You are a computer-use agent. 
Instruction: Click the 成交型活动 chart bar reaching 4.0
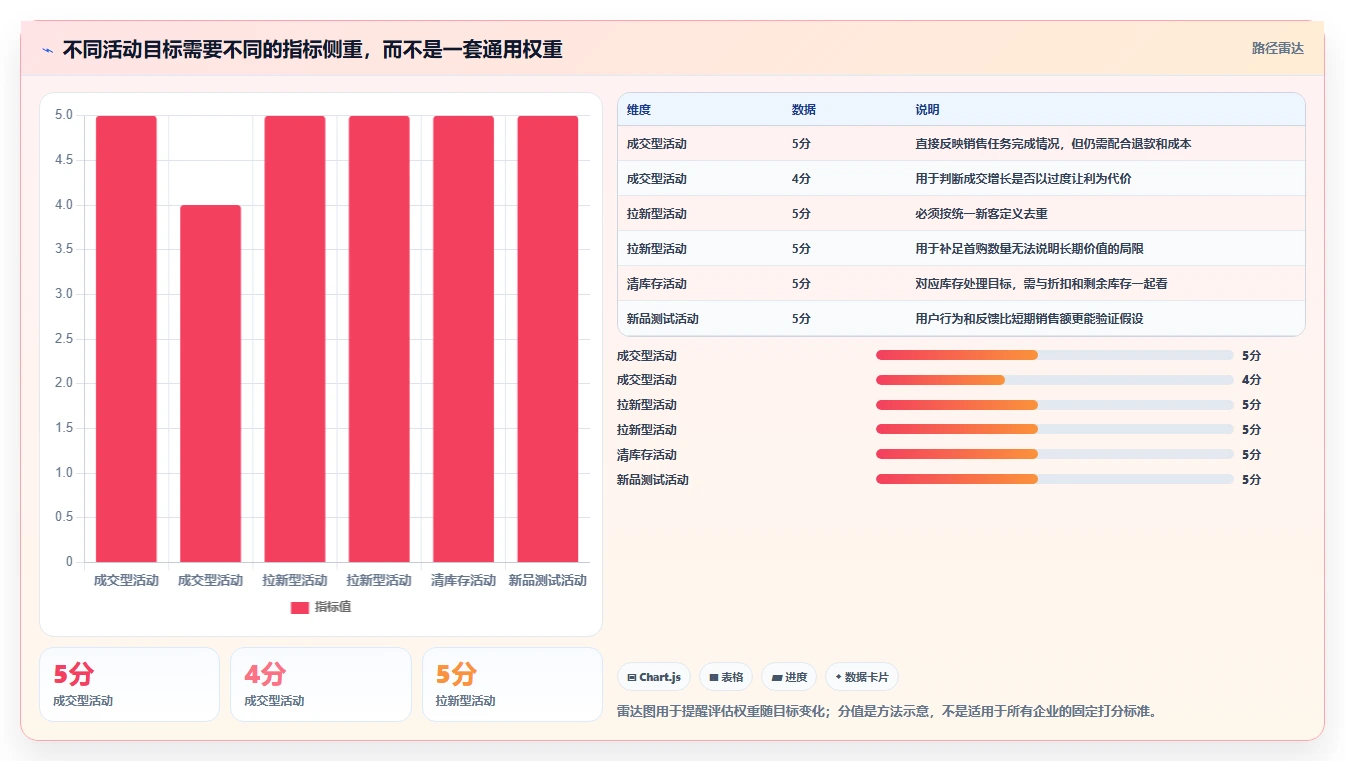point(211,383)
